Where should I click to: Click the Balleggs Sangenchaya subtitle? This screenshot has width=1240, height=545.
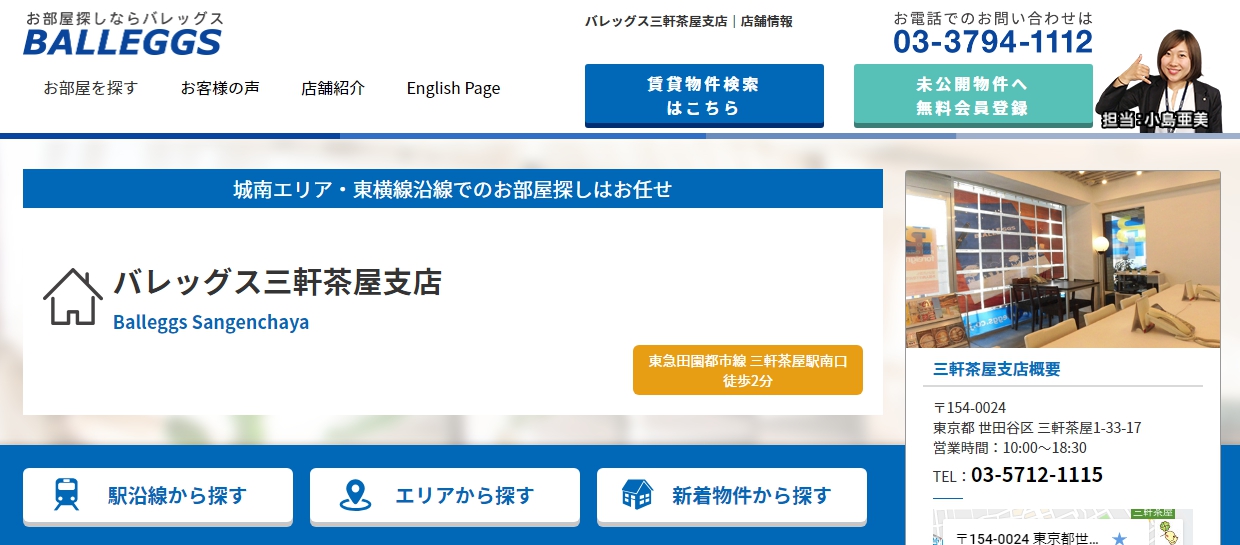(x=211, y=323)
